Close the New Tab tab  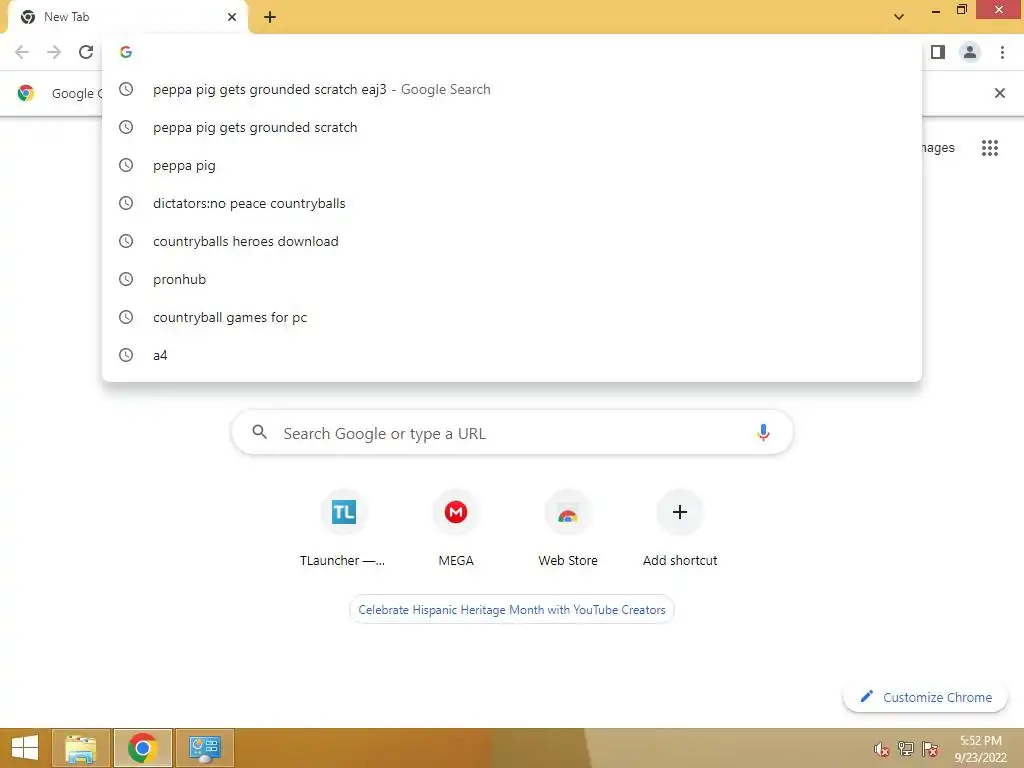[x=232, y=17]
